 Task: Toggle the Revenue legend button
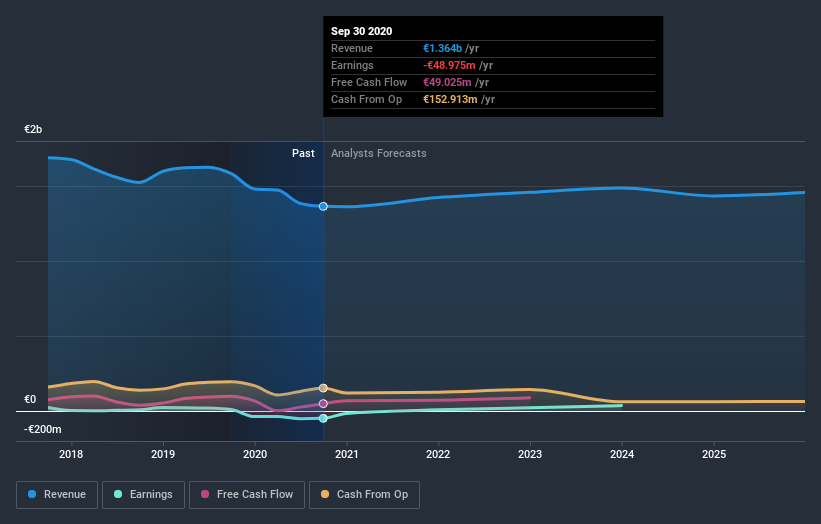click(57, 495)
